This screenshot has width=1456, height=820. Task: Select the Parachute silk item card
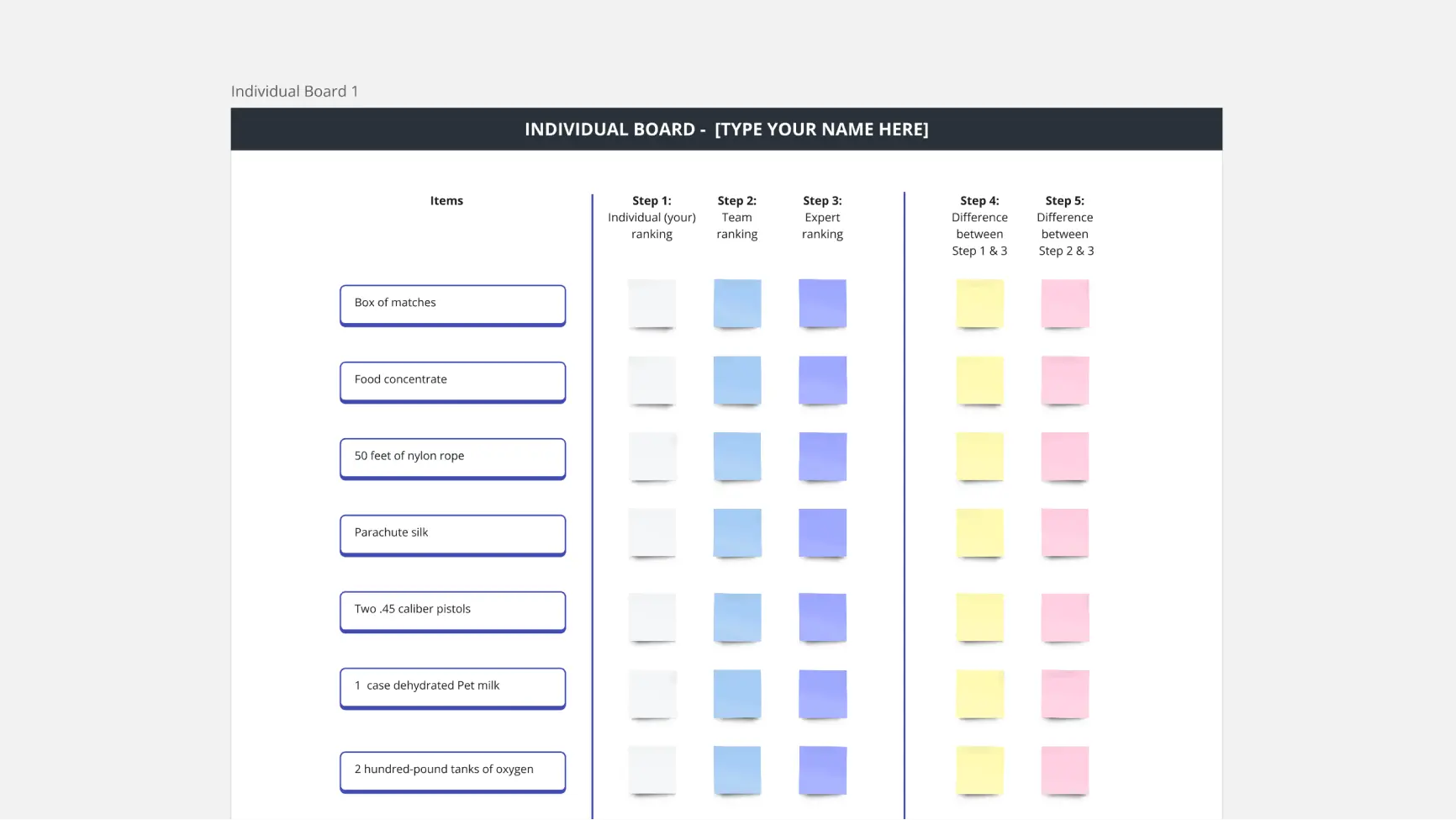click(x=452, y=535)
